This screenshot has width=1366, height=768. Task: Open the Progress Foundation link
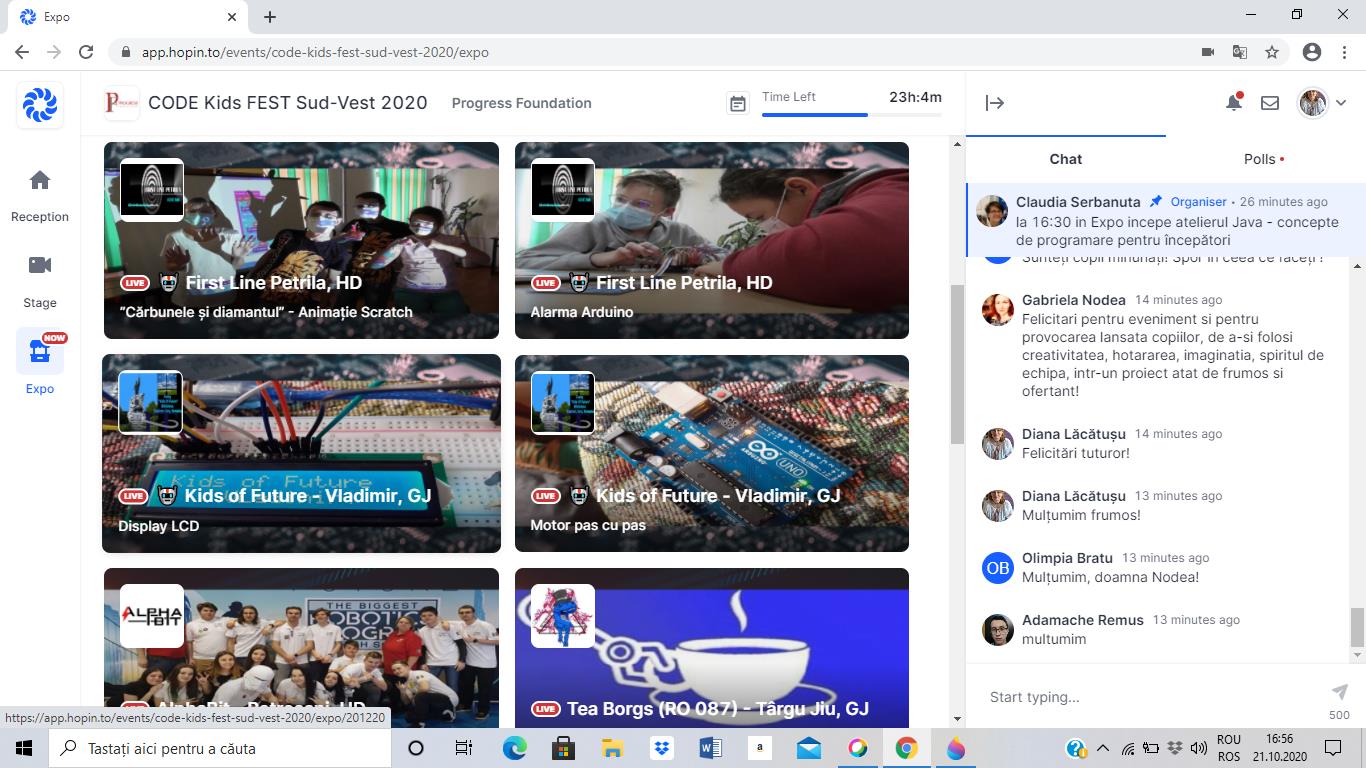(521, 103)
